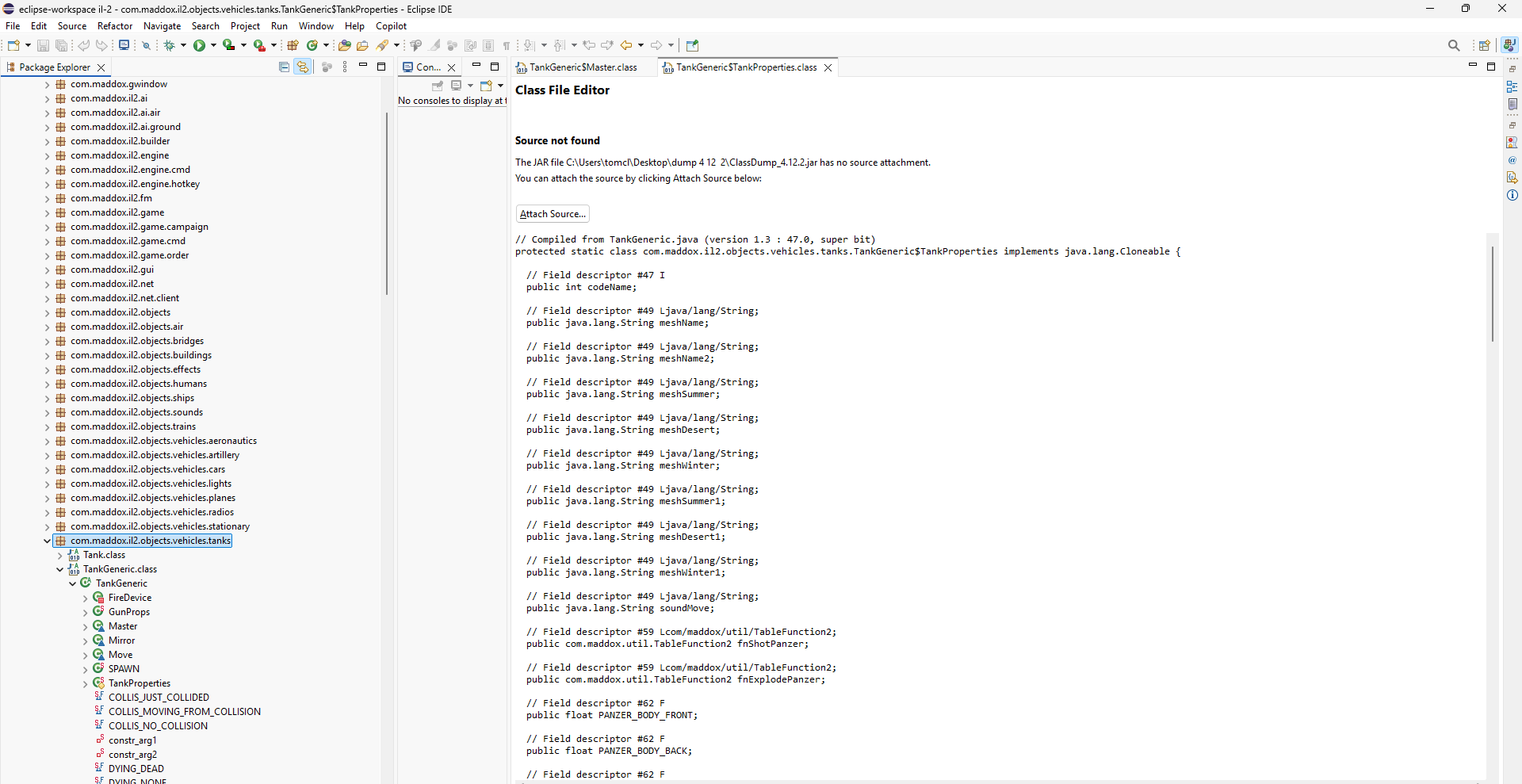Click the Open Console icon
This screenshot has height=784, width=1522.
(x=486, y=85)
